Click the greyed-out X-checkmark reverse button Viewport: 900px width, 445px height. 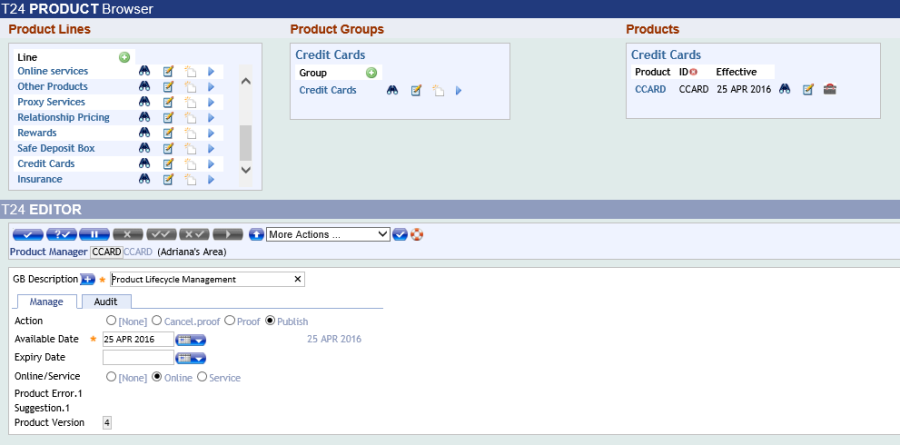click(x=195, y=234)
